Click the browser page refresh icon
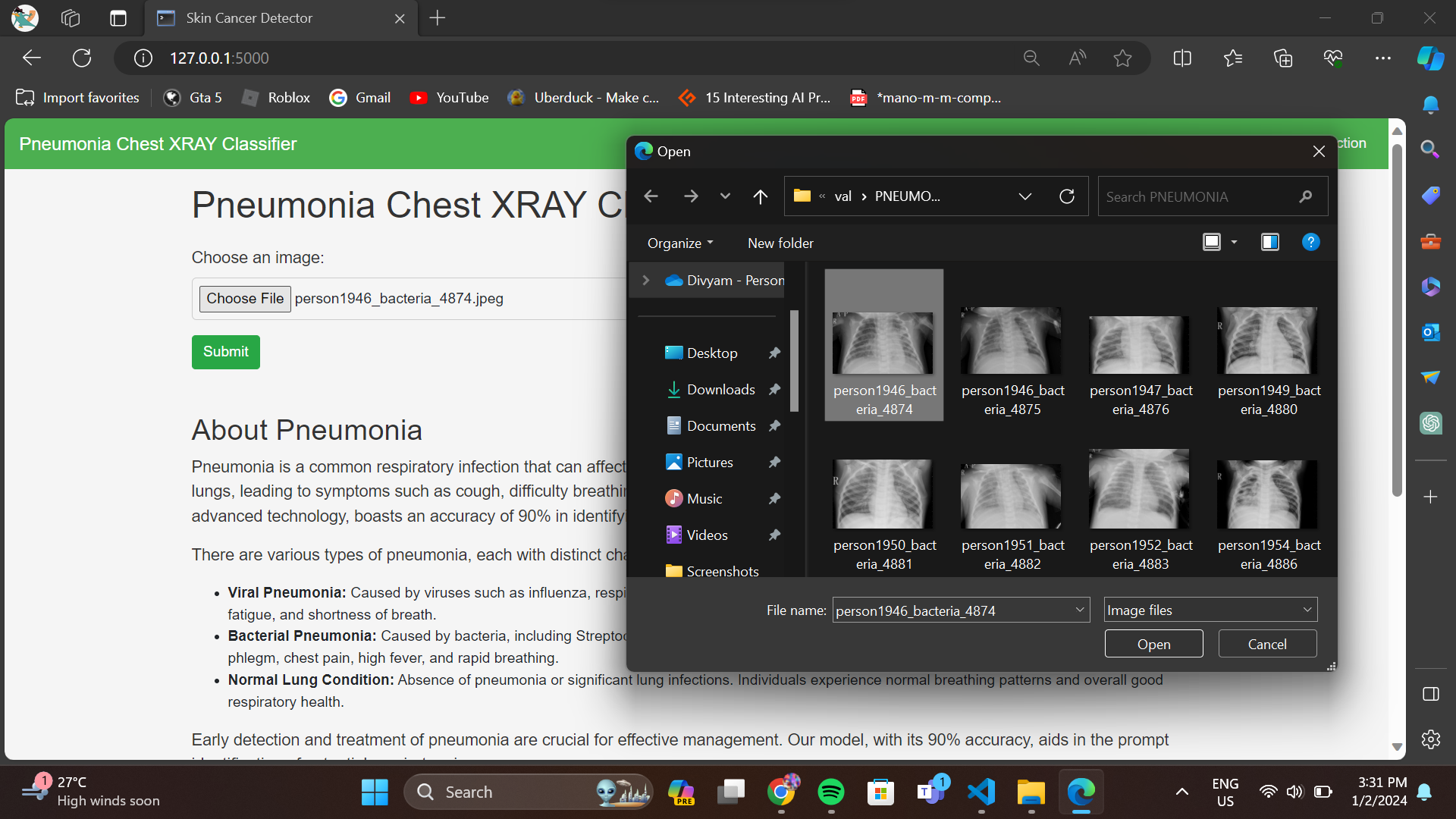The width and height of the screenshot is (1456, 819). (x=82, y=58)
